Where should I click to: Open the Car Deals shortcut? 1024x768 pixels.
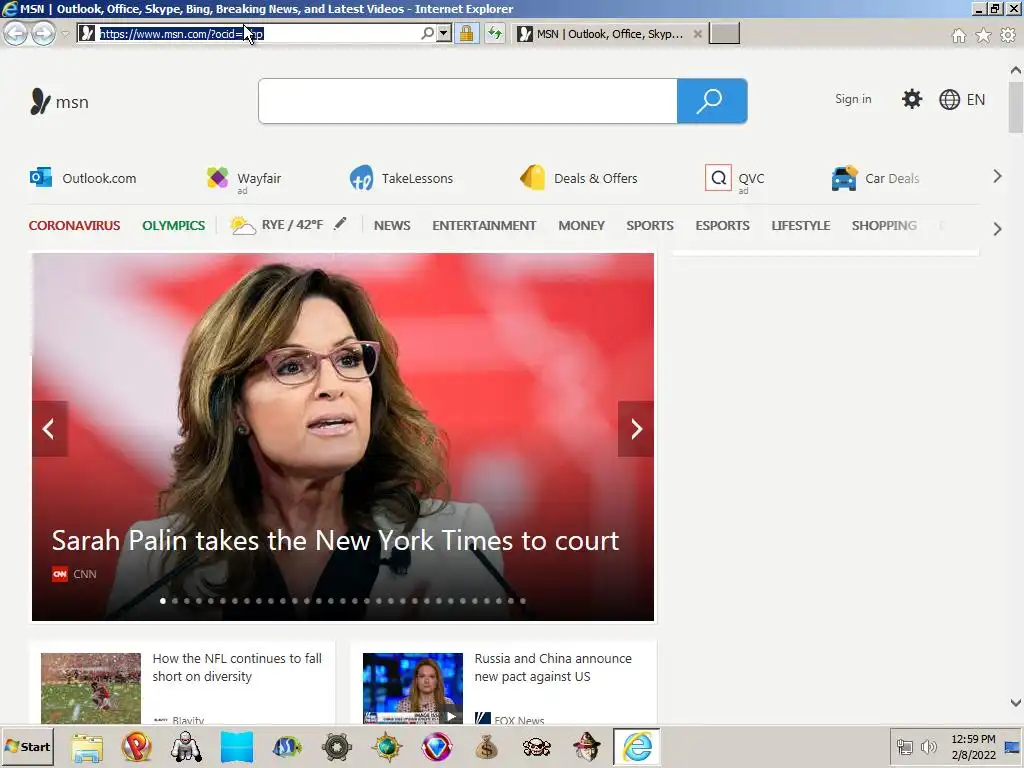click(875, 178)
